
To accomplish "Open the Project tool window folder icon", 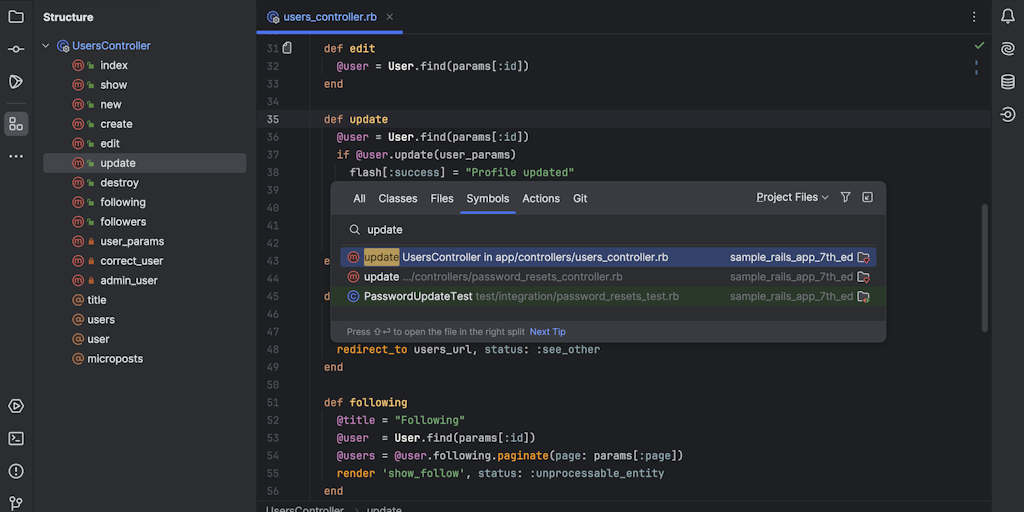I will pos(16,17).
